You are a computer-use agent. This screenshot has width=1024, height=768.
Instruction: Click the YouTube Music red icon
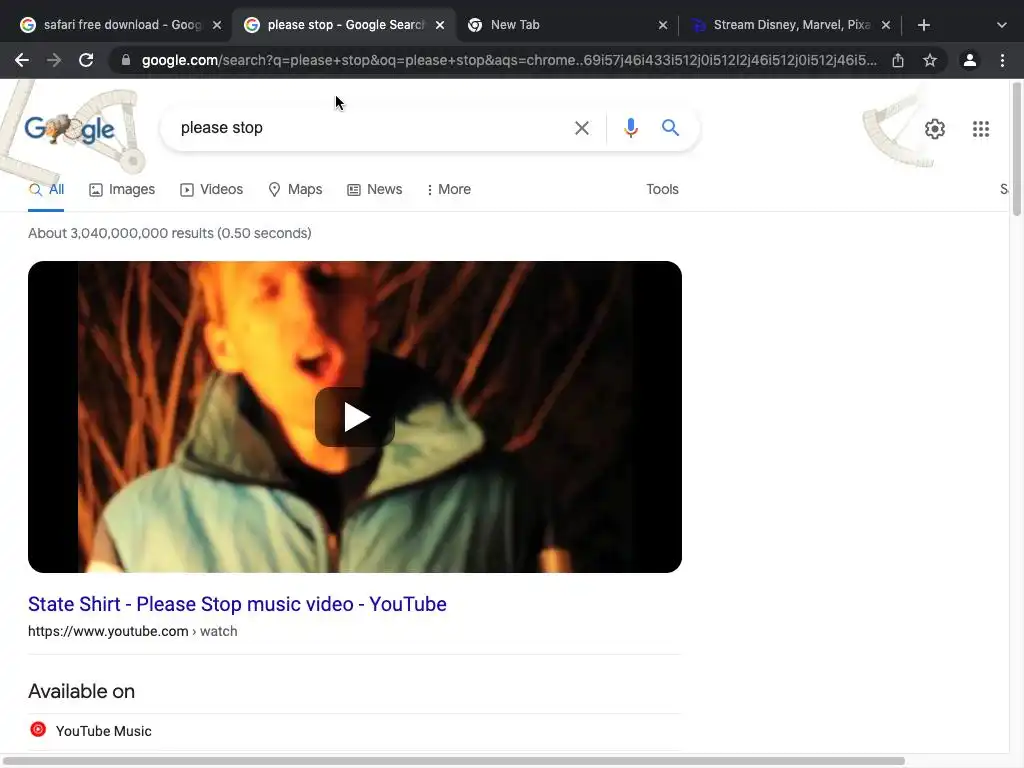coord(39,729)
